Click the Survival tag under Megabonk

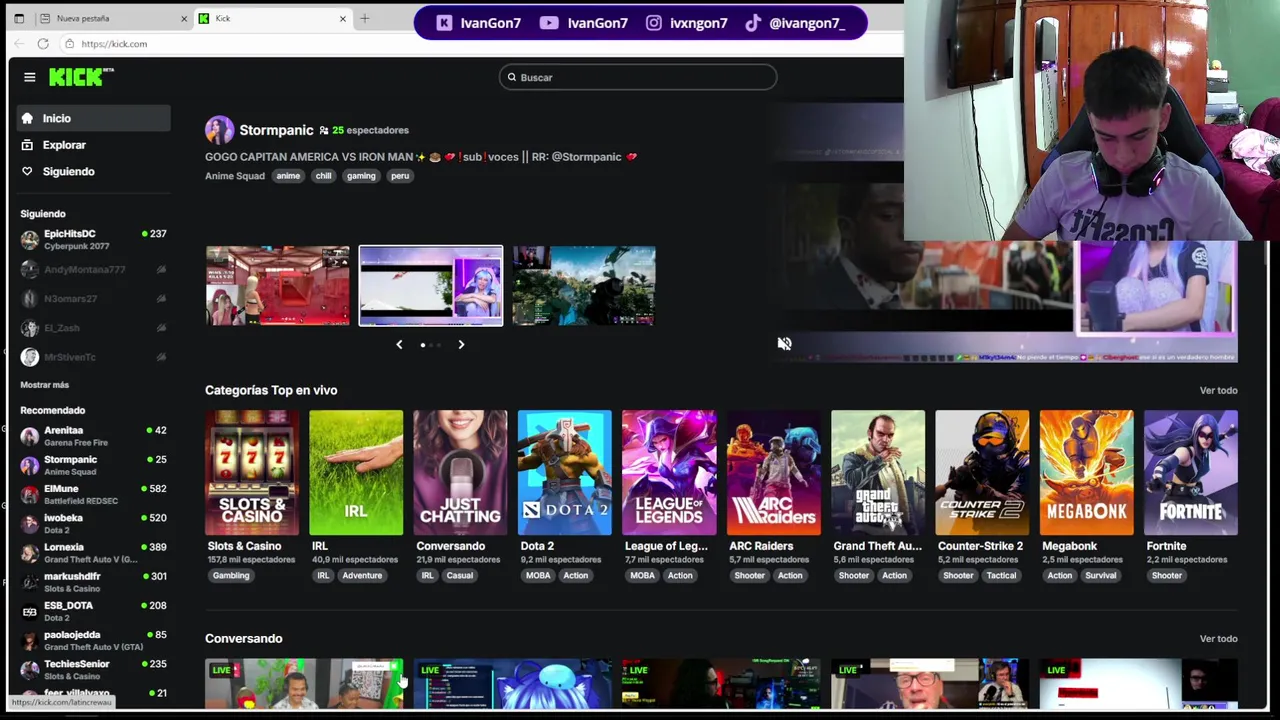(x=1100, y=576)
